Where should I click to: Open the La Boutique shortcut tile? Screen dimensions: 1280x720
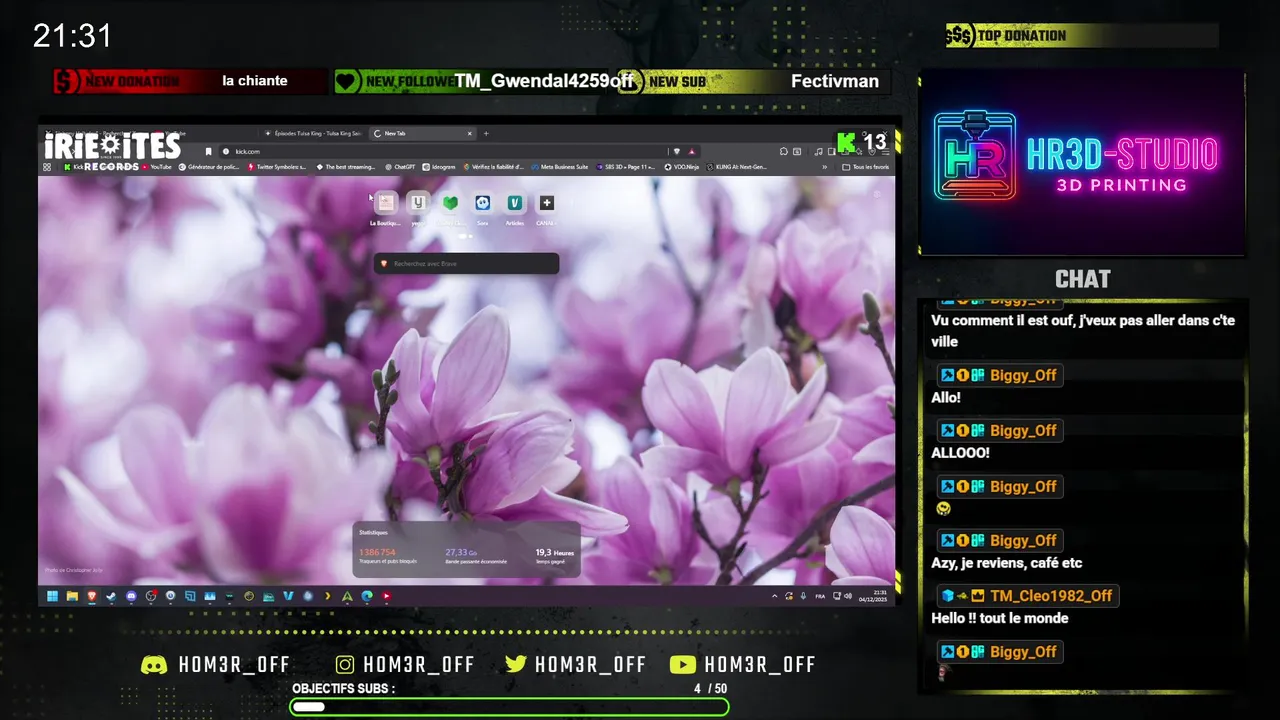[x=386, y=203]
